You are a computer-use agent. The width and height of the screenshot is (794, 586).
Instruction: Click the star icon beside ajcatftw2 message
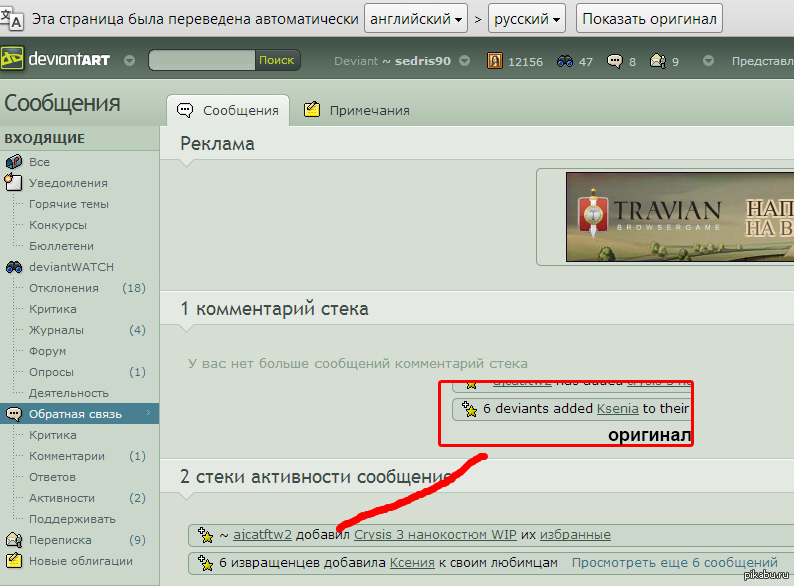tap(205, 535)
